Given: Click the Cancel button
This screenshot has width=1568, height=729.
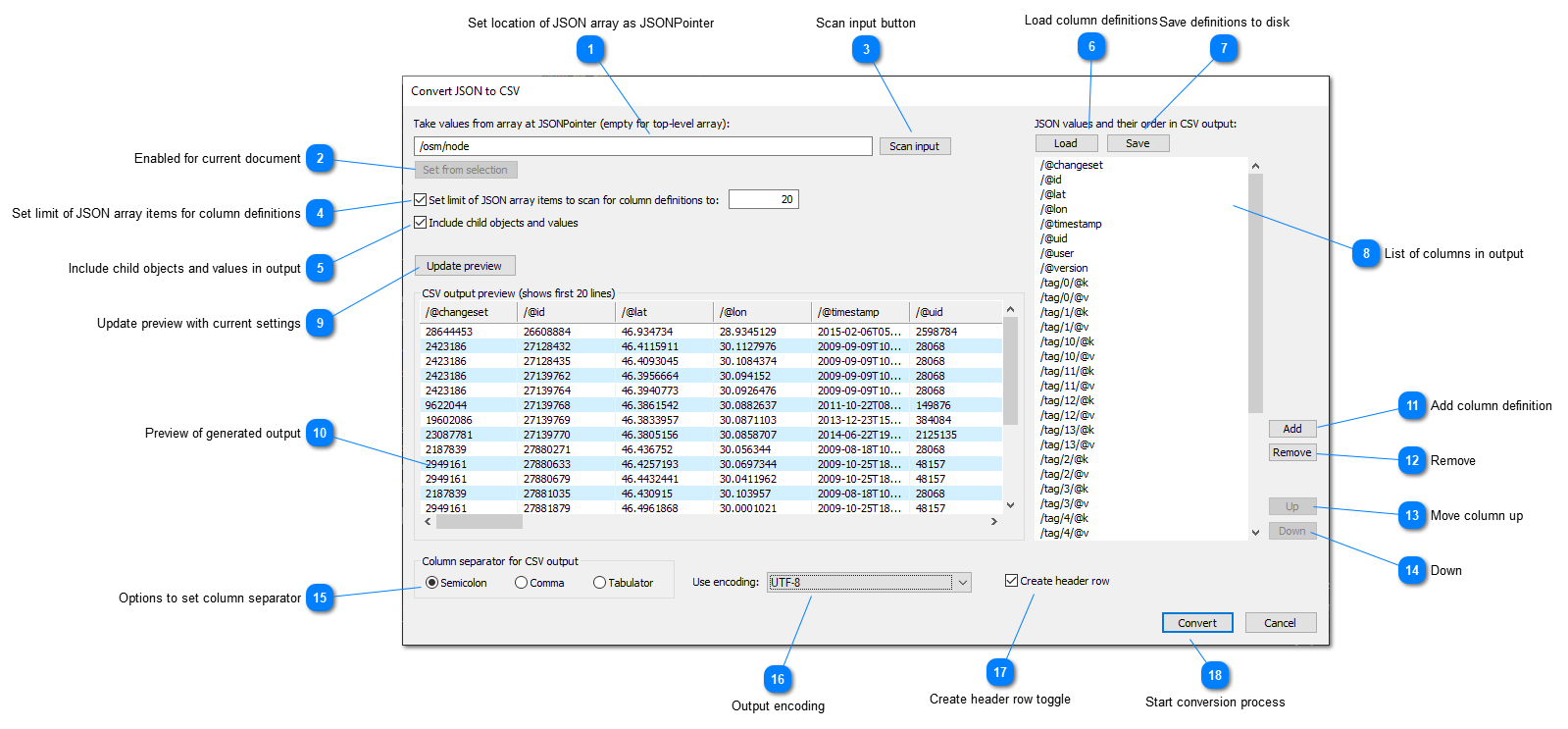Looking at the screenshot, I should 1280,623.
